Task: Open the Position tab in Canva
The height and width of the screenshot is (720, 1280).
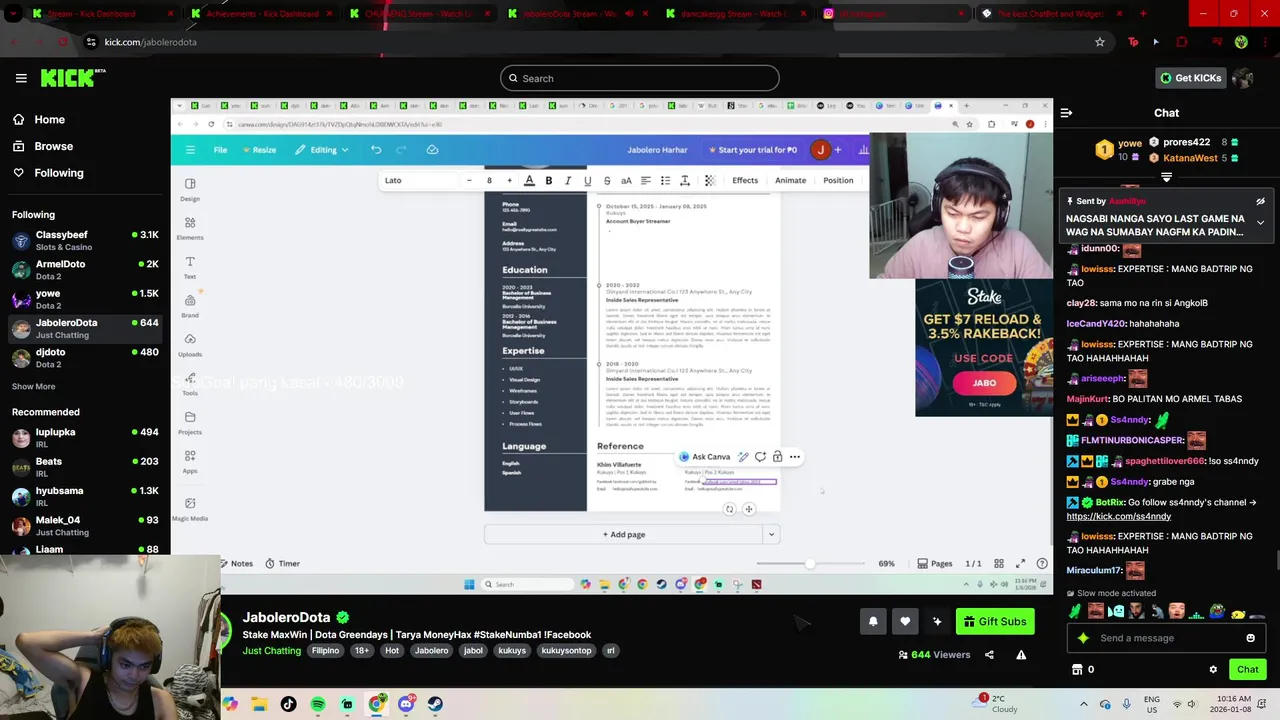Action: [838, 181]
